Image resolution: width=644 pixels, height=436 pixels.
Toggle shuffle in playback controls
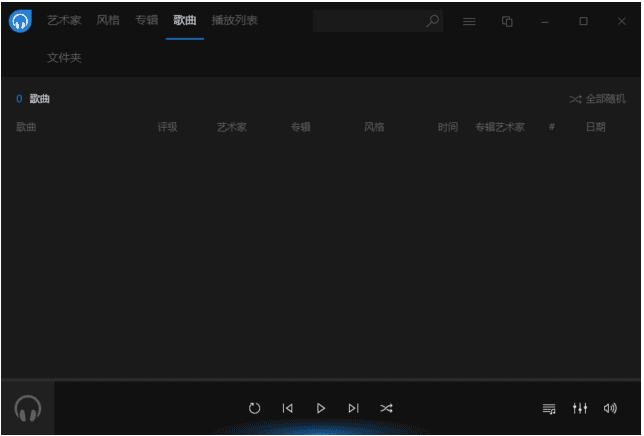point(386,408)
